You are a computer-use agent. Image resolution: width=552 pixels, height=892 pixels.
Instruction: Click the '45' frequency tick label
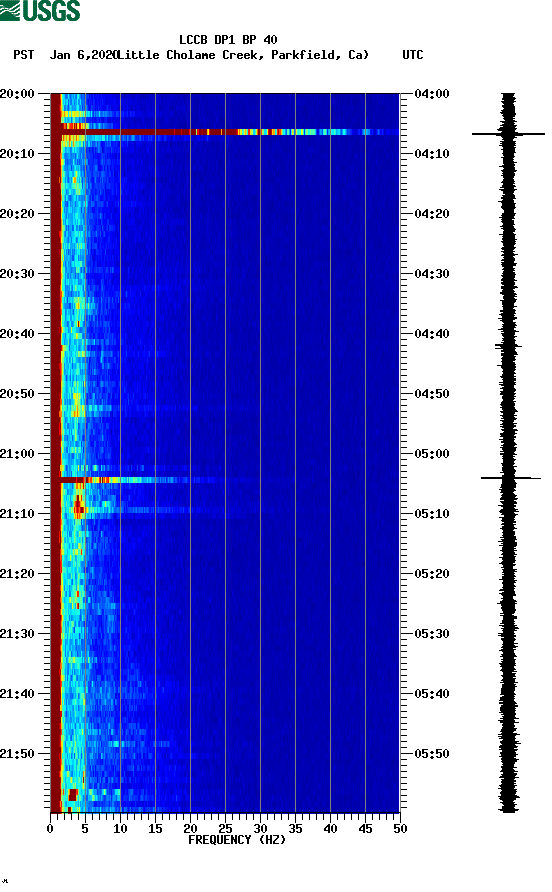coord(365,829)
